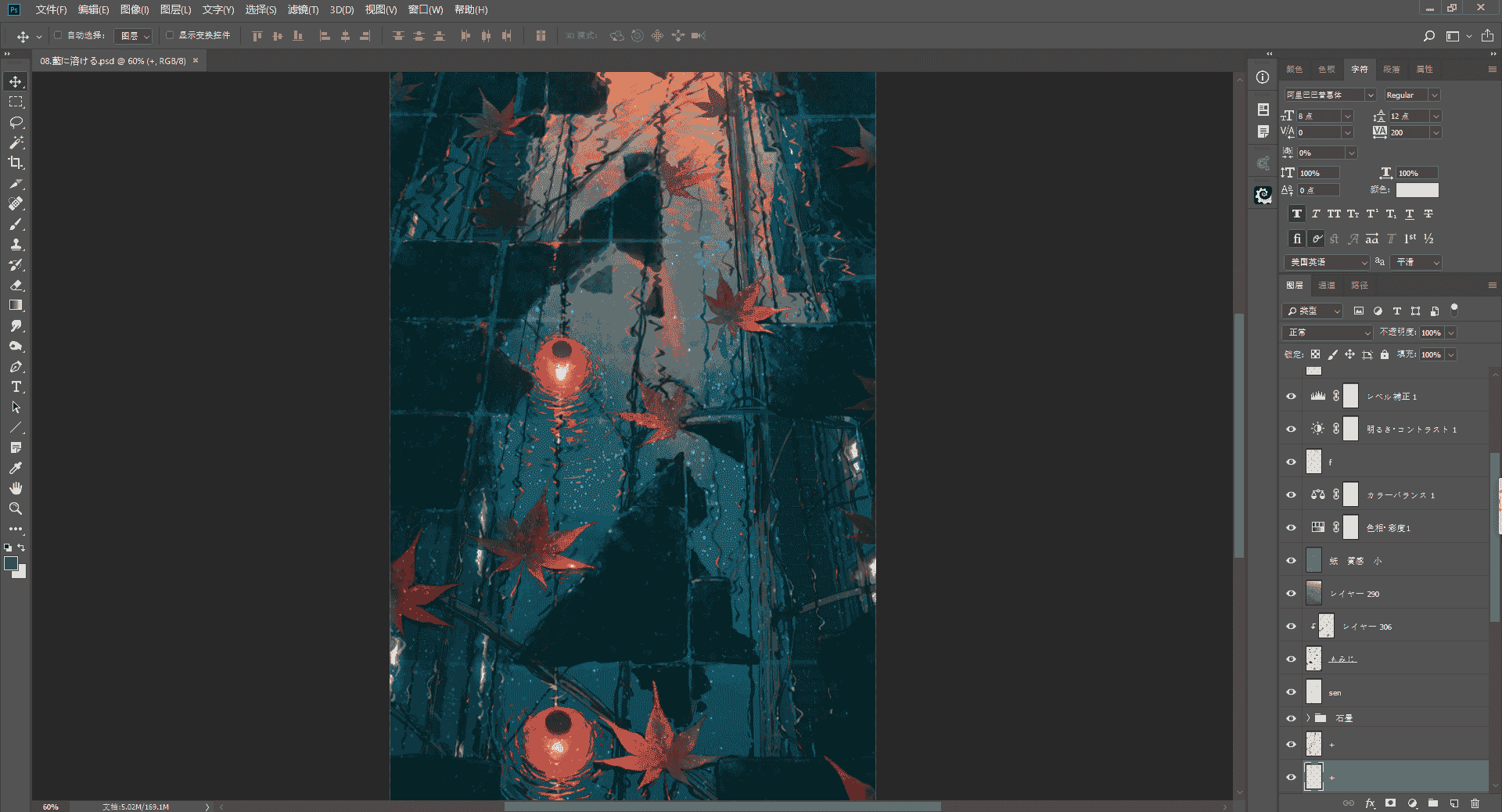Delete layer using the trash icon
Image resolution: width=1502 pixels, height=812 pixels.
coord(1475,803)
